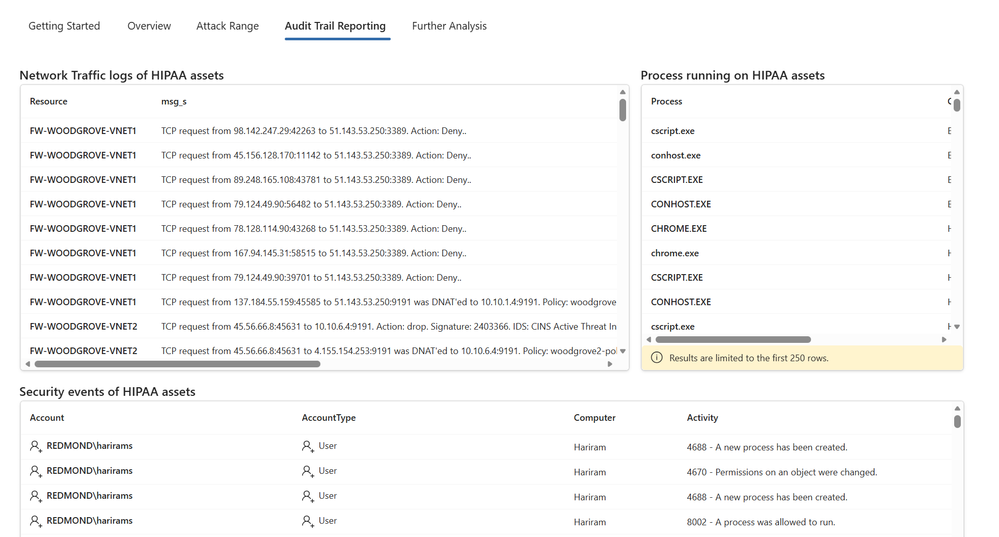
Task: Select the log row from 137.184.55.159:45585
Action: point(388,302)
